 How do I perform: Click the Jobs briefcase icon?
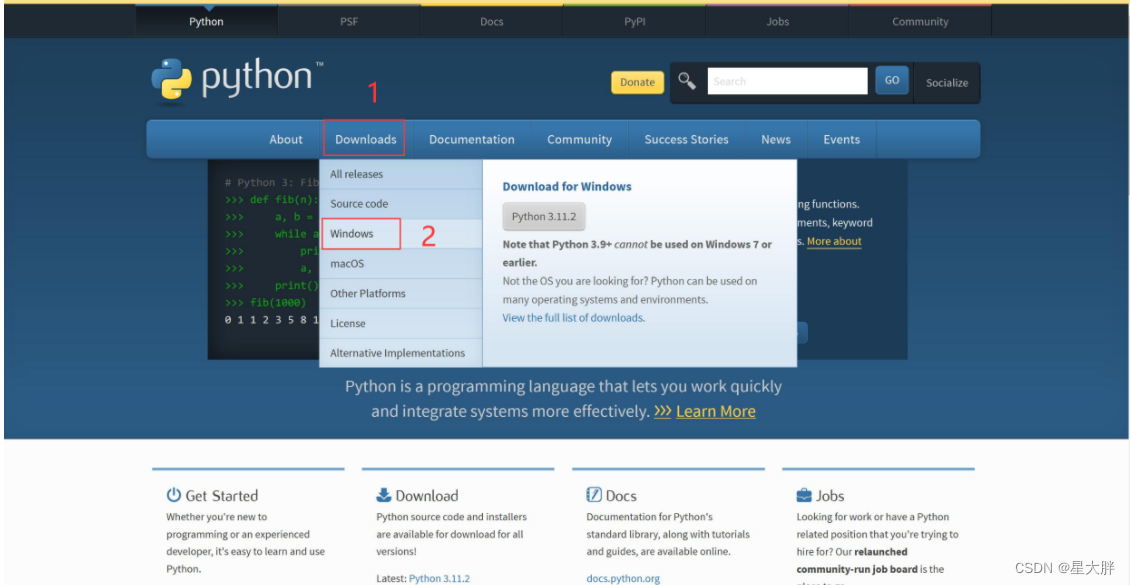tap(804, 495)
